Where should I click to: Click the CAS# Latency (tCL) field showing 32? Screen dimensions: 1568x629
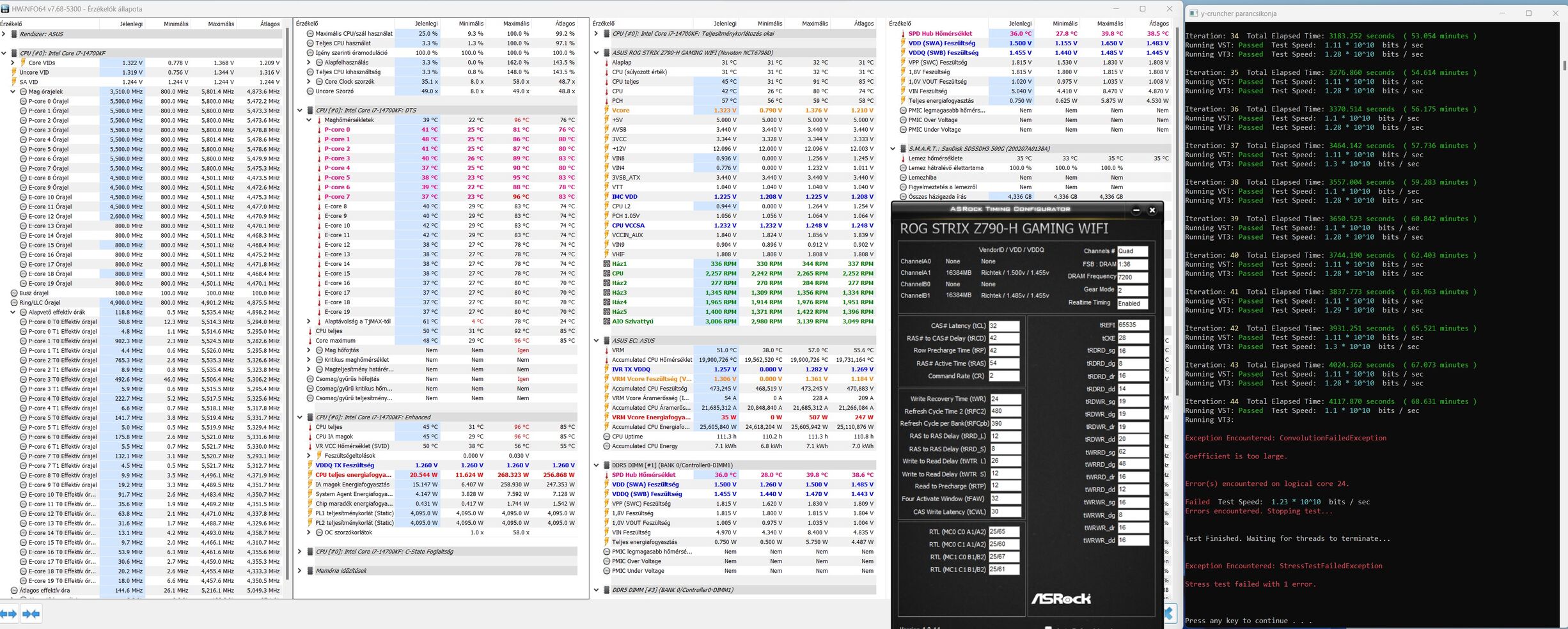[x=1004, y=326]
